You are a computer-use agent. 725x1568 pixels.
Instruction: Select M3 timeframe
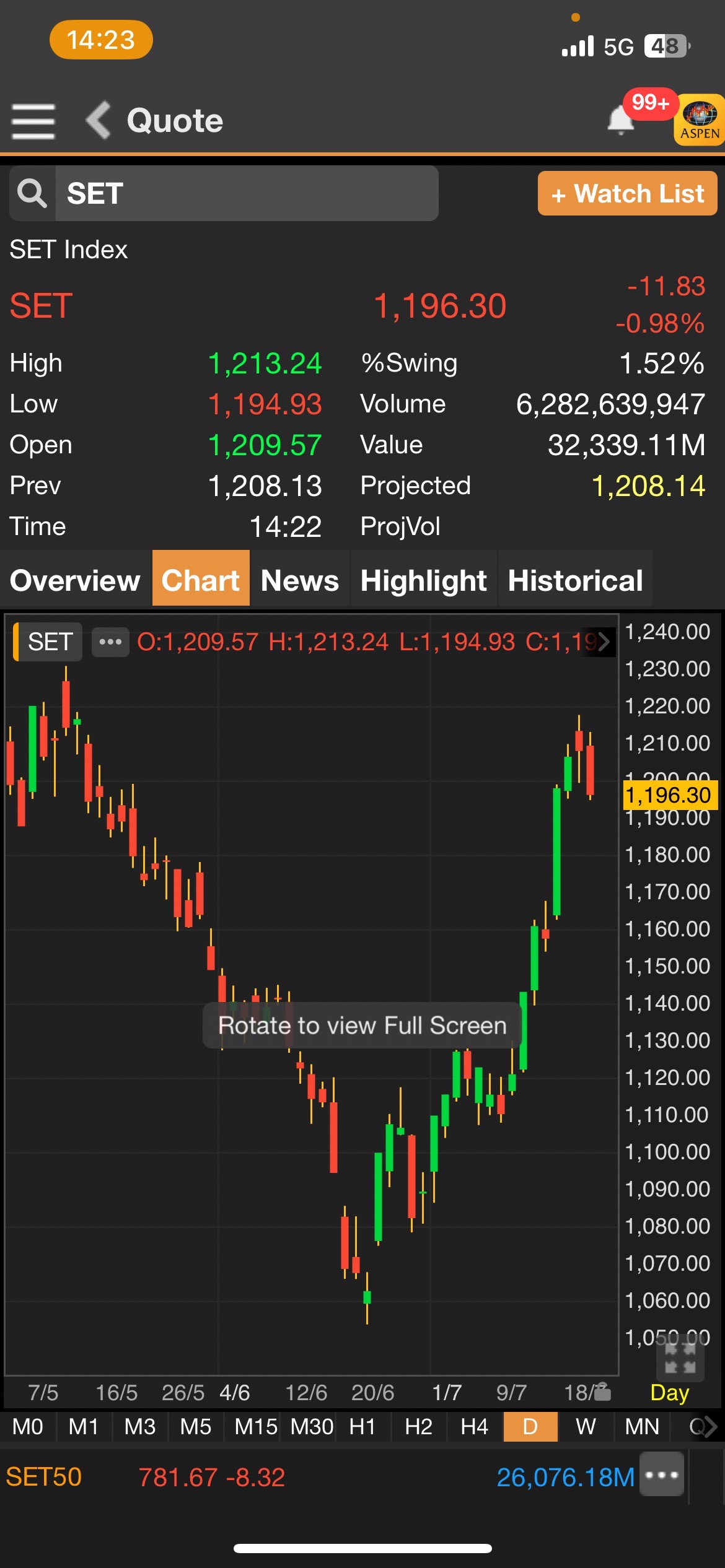tap(140, 1427)
